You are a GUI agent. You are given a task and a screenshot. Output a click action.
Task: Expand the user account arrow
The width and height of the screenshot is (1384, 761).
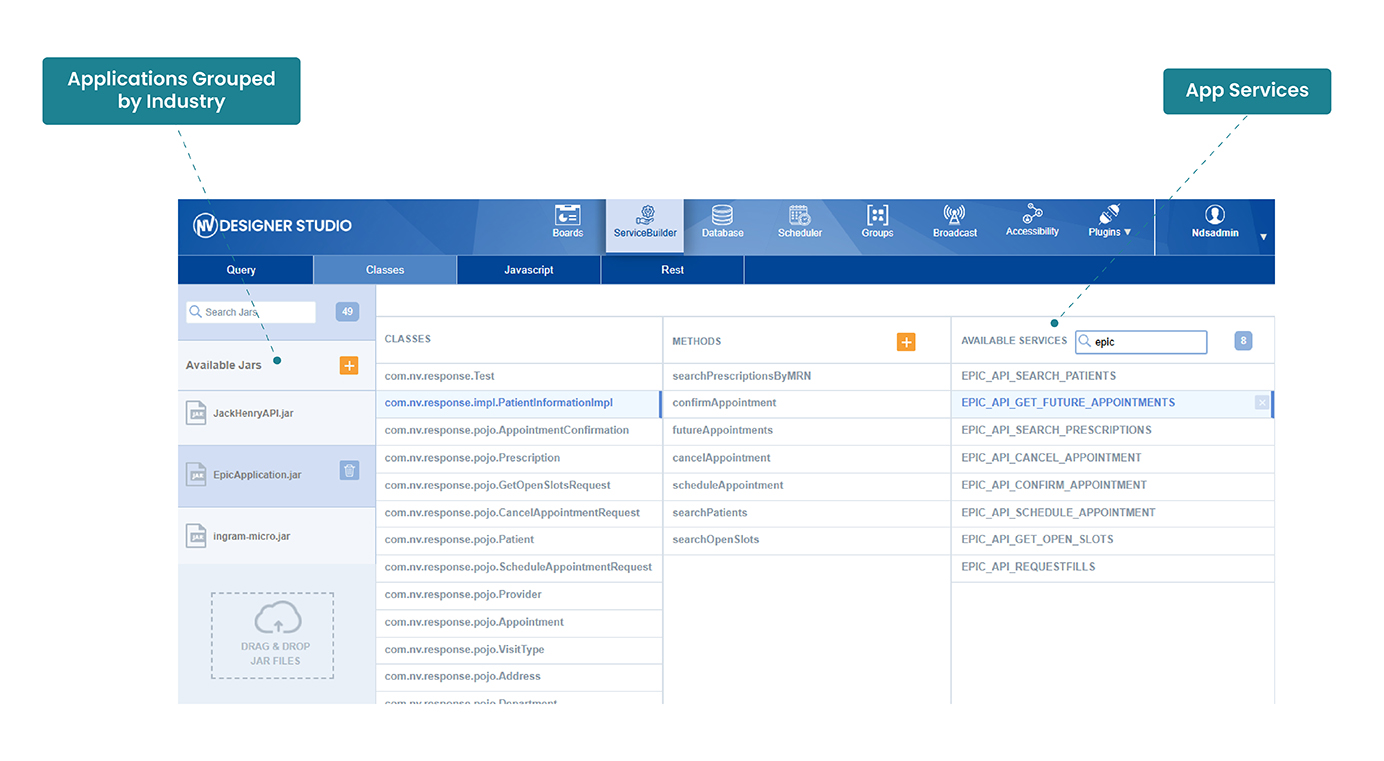coord(1263,237)
